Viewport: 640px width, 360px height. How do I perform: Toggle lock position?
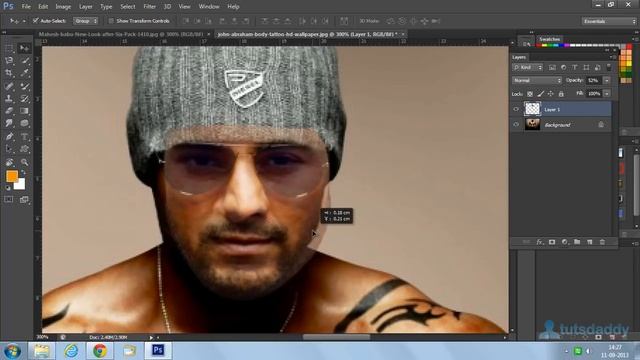click(551, 94)
